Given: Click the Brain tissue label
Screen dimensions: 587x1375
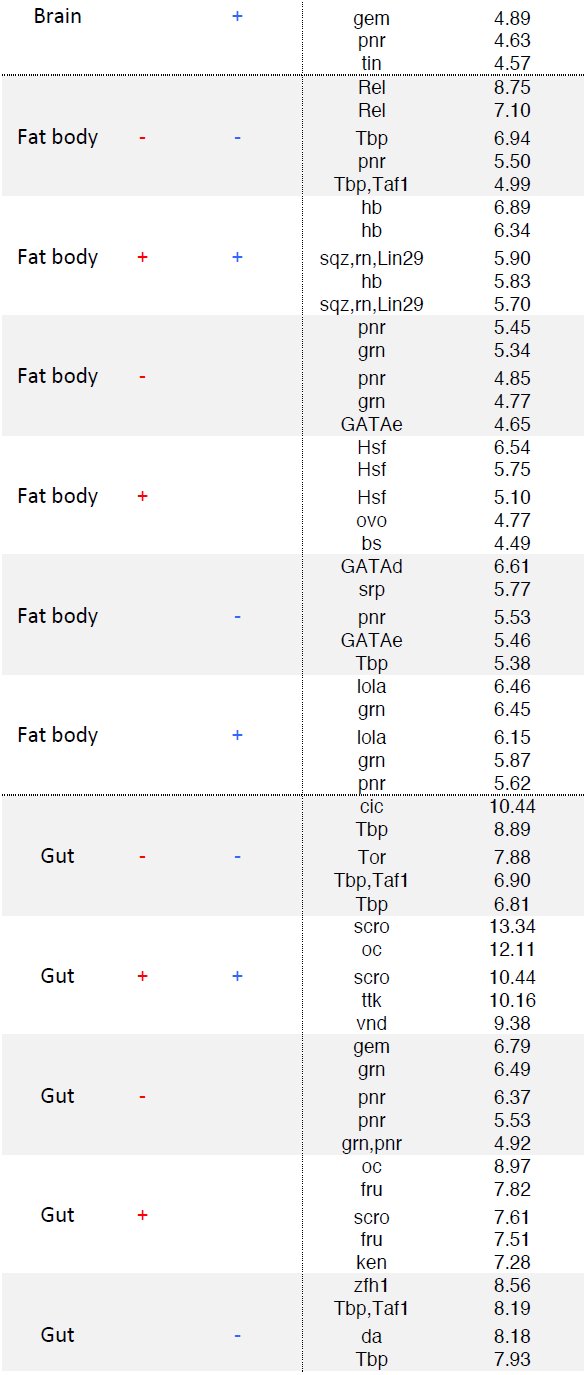Looking at the screenshot, I should [x=57, y=17].
